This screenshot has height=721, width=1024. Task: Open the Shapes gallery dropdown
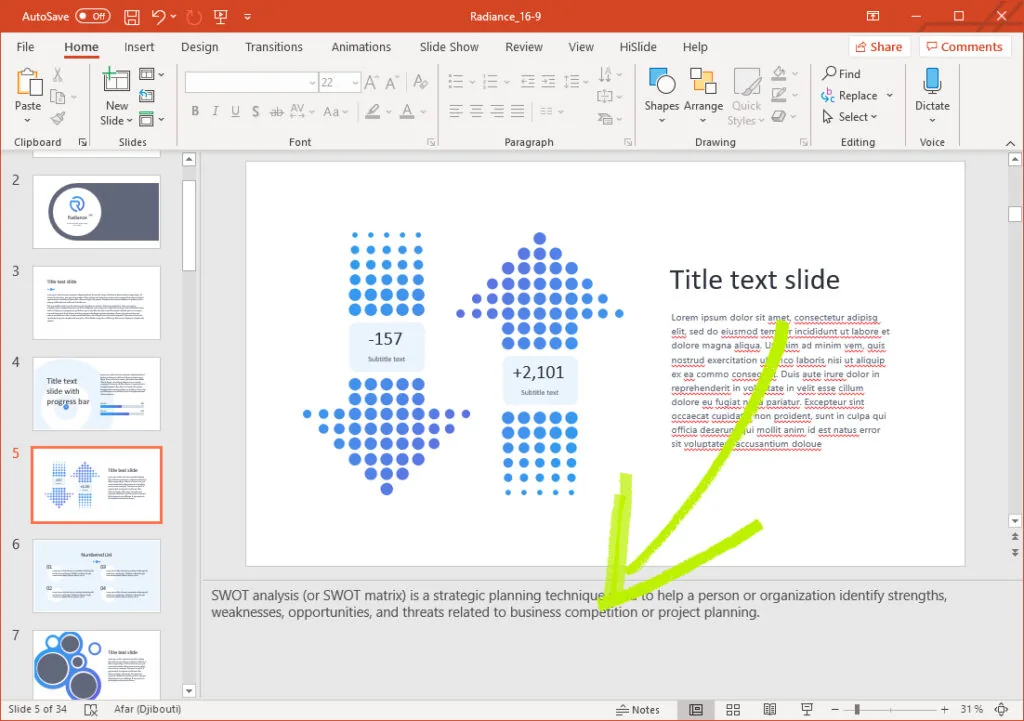[x=662, y=121]
